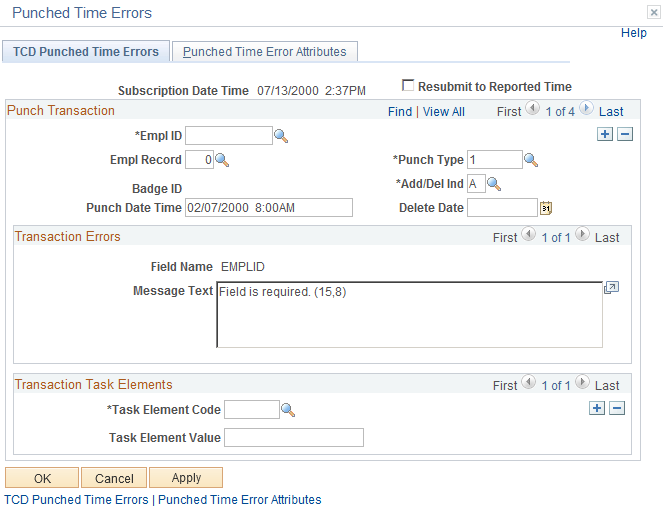Enable Resubmit to Reported Time checkbox
663x512 pixels.
tap(408, 85)
